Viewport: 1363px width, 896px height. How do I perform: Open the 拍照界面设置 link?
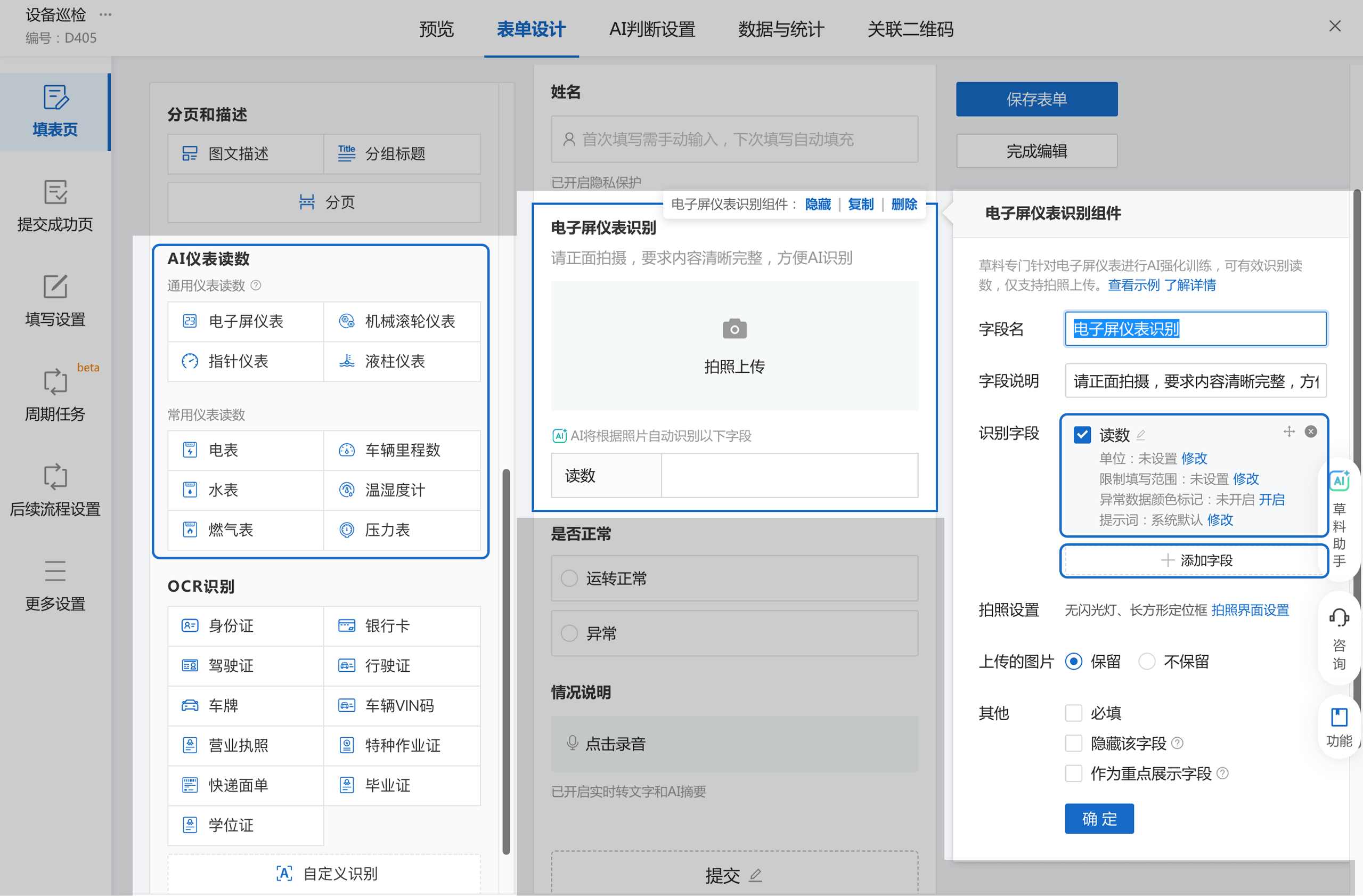pos(1250,610)
